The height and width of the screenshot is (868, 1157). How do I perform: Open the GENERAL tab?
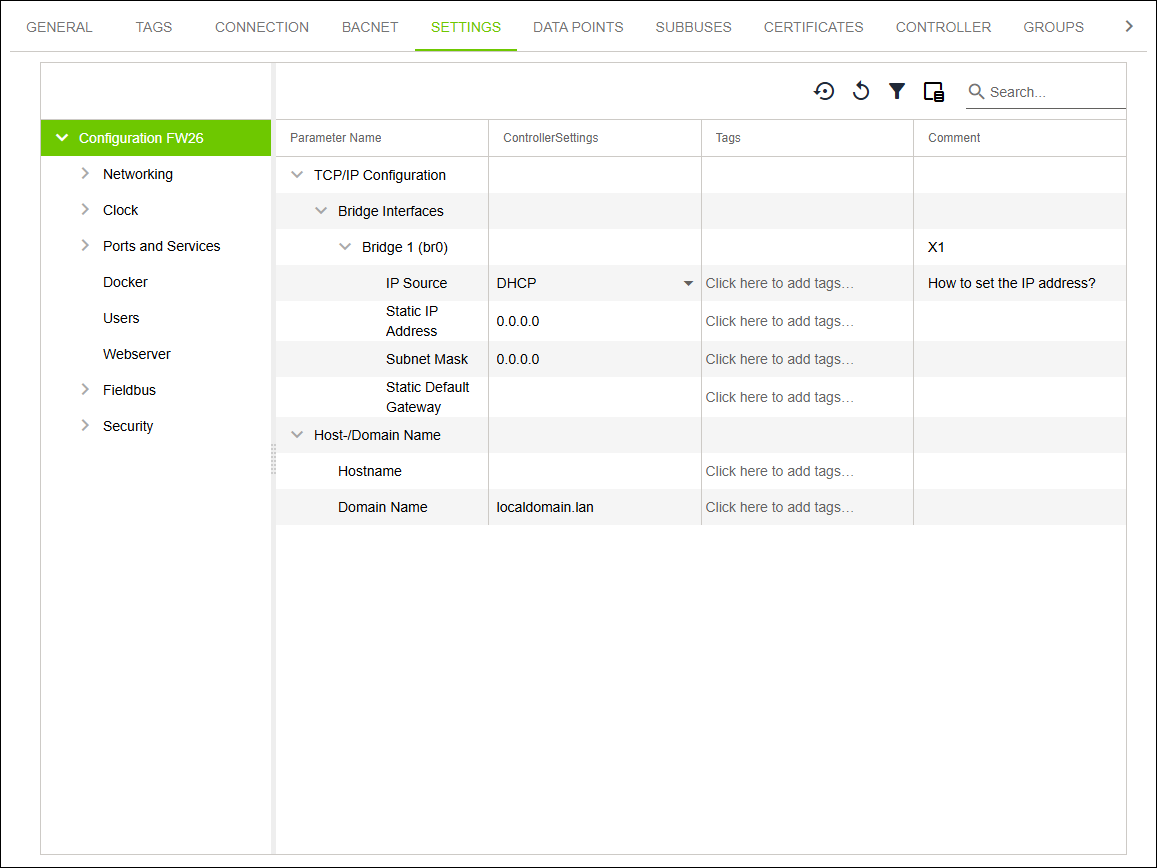[59, 27]
